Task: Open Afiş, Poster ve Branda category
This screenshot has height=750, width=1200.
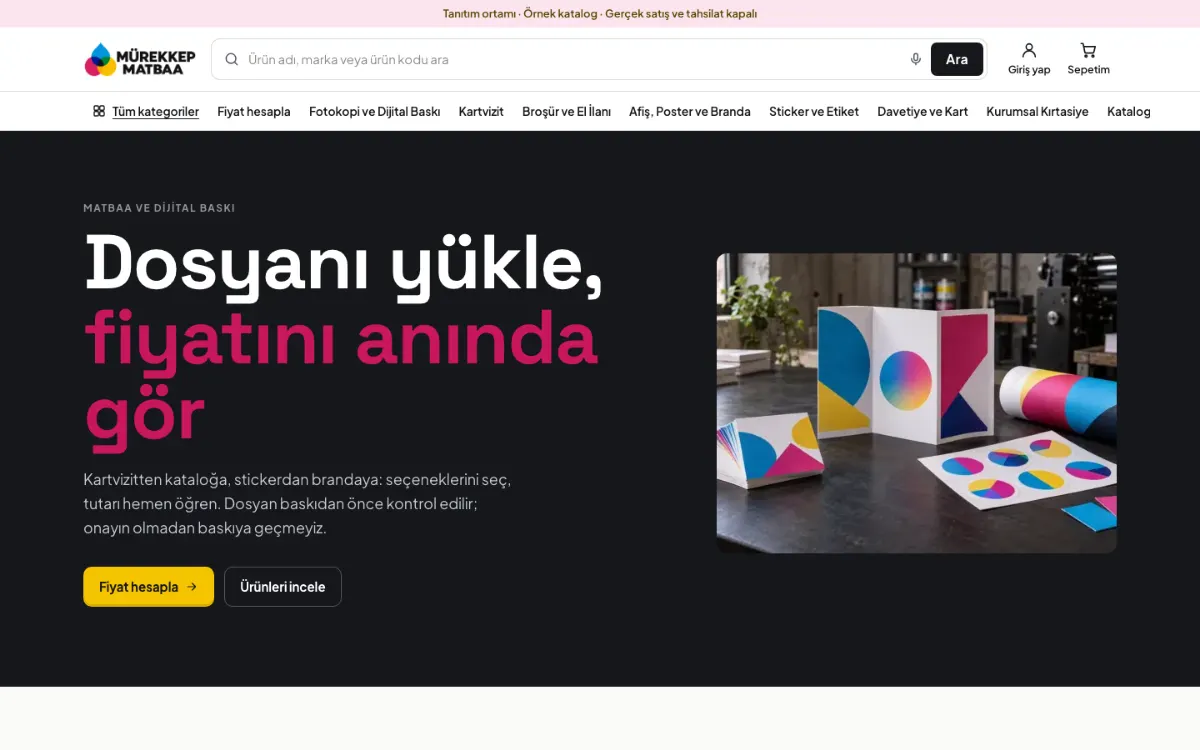Action: tap(690, 111)
